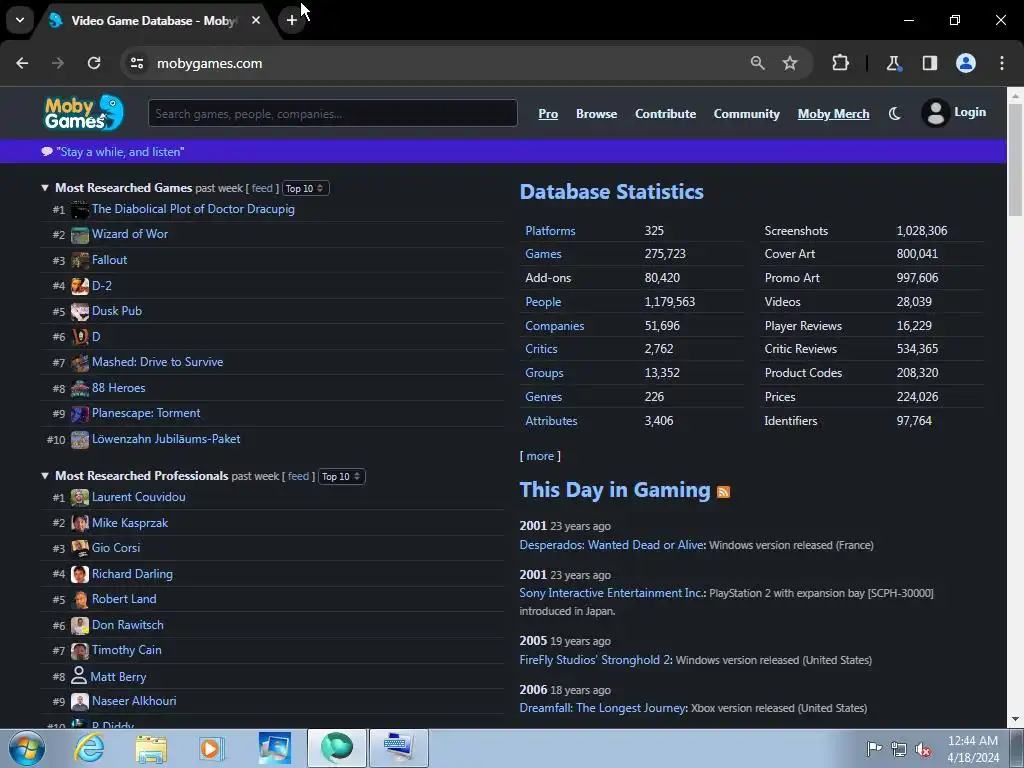Collapse Most Researched Games section
Screen dimensions: 1024x768
[x=45, y=188]
